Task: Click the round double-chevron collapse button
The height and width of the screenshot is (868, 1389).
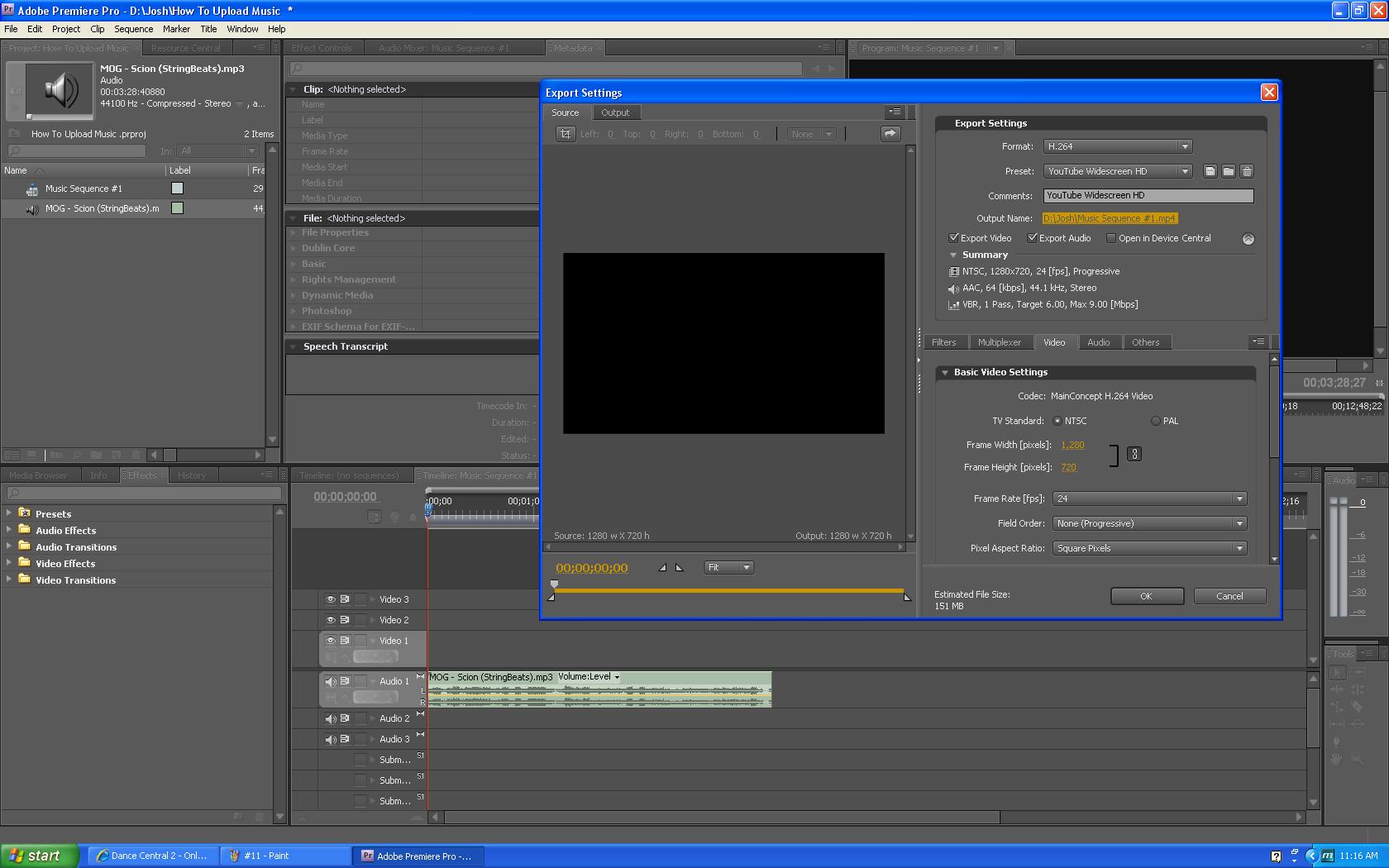Action: tap(1248, 239)
